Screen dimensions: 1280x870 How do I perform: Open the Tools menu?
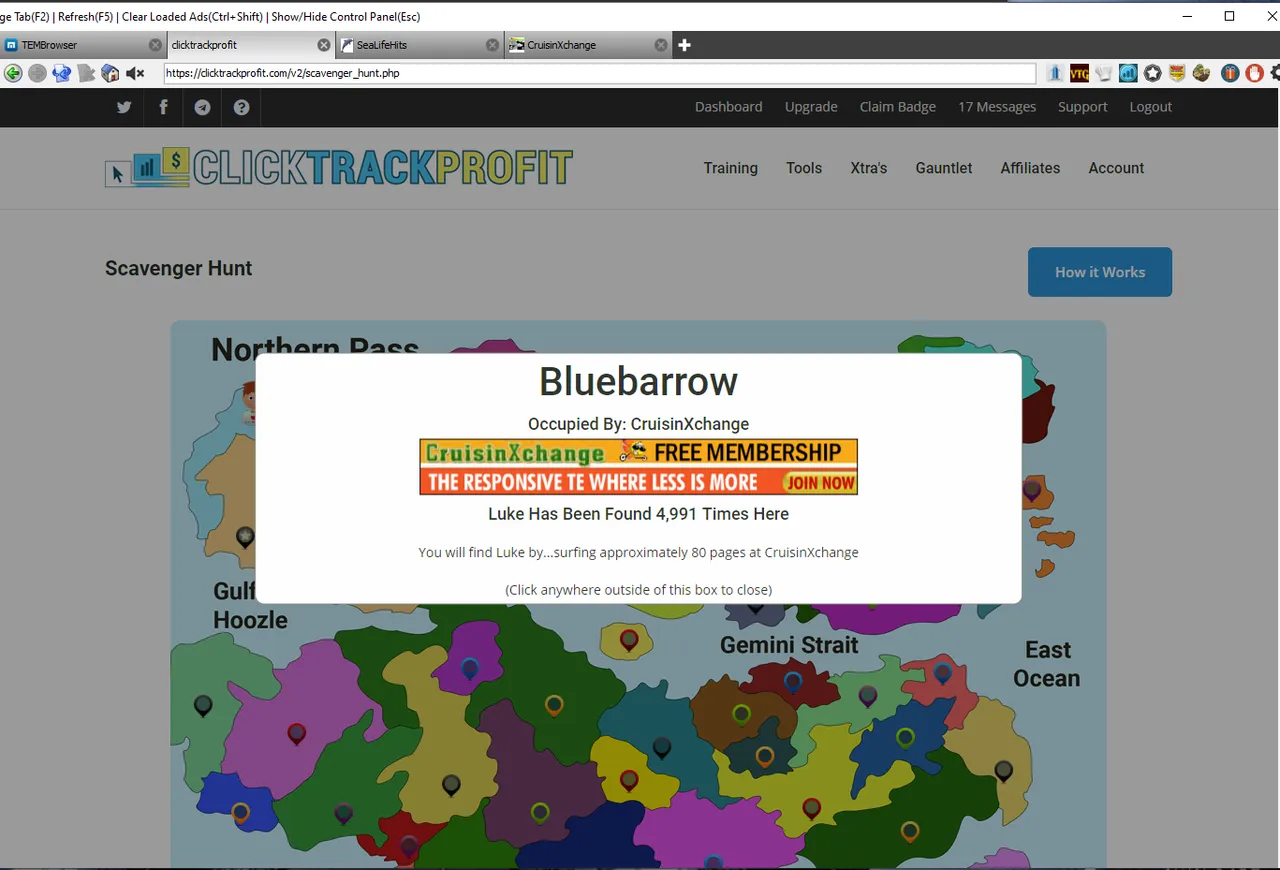(x=804, y=168)
